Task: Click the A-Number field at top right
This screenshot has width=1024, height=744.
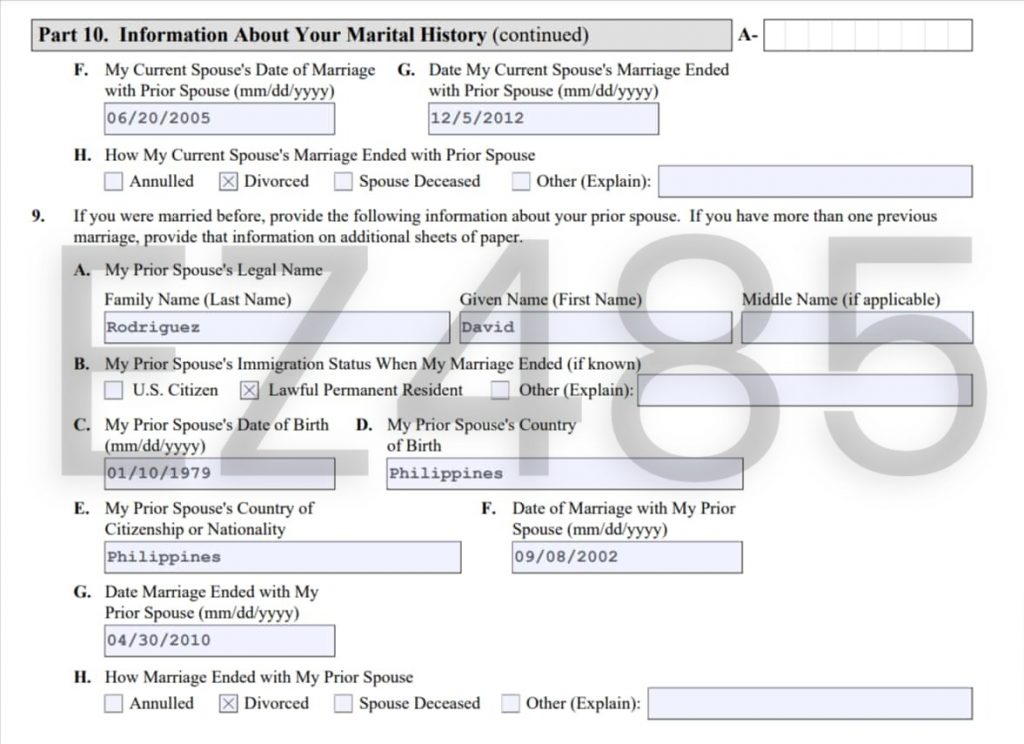Action: pos(867,36)
